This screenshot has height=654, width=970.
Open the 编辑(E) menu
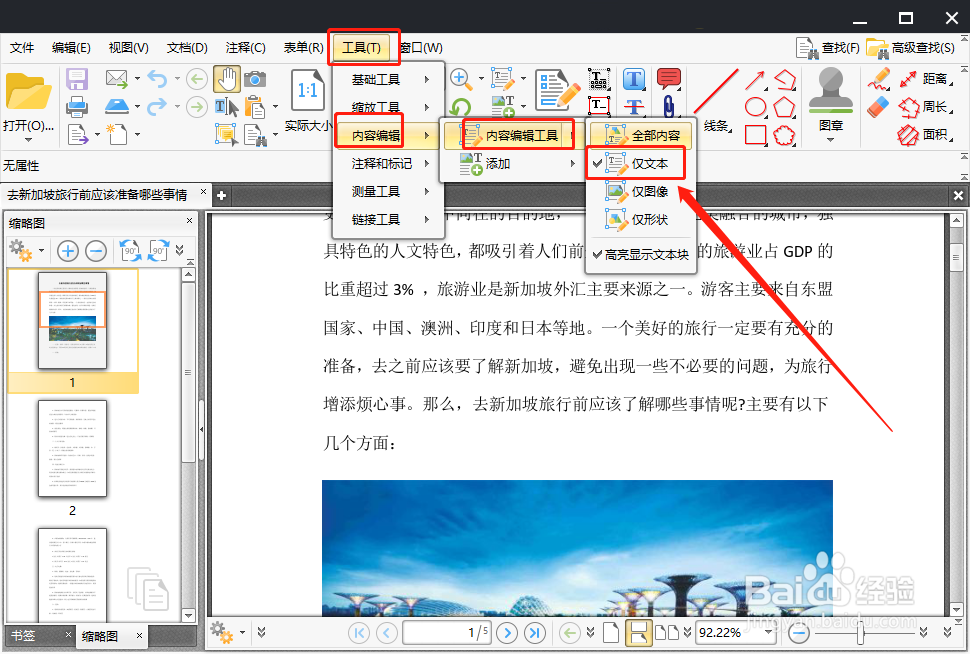click(71, 48)
